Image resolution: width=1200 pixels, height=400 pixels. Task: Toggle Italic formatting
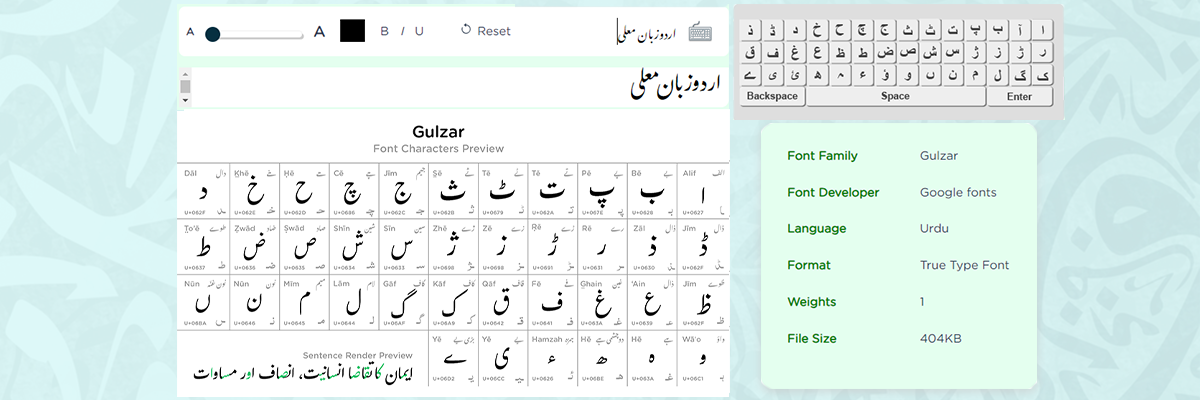pos(403,31)
